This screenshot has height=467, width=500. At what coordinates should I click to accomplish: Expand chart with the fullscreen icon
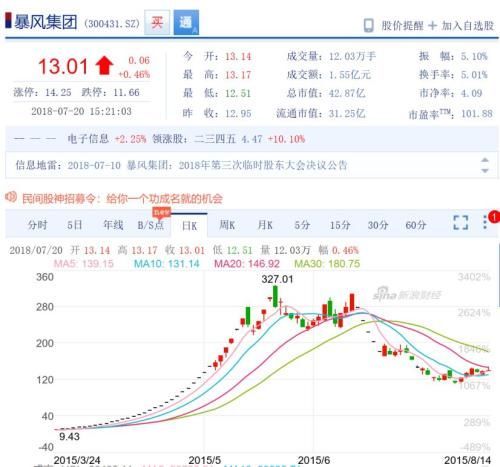click(461, 222)
